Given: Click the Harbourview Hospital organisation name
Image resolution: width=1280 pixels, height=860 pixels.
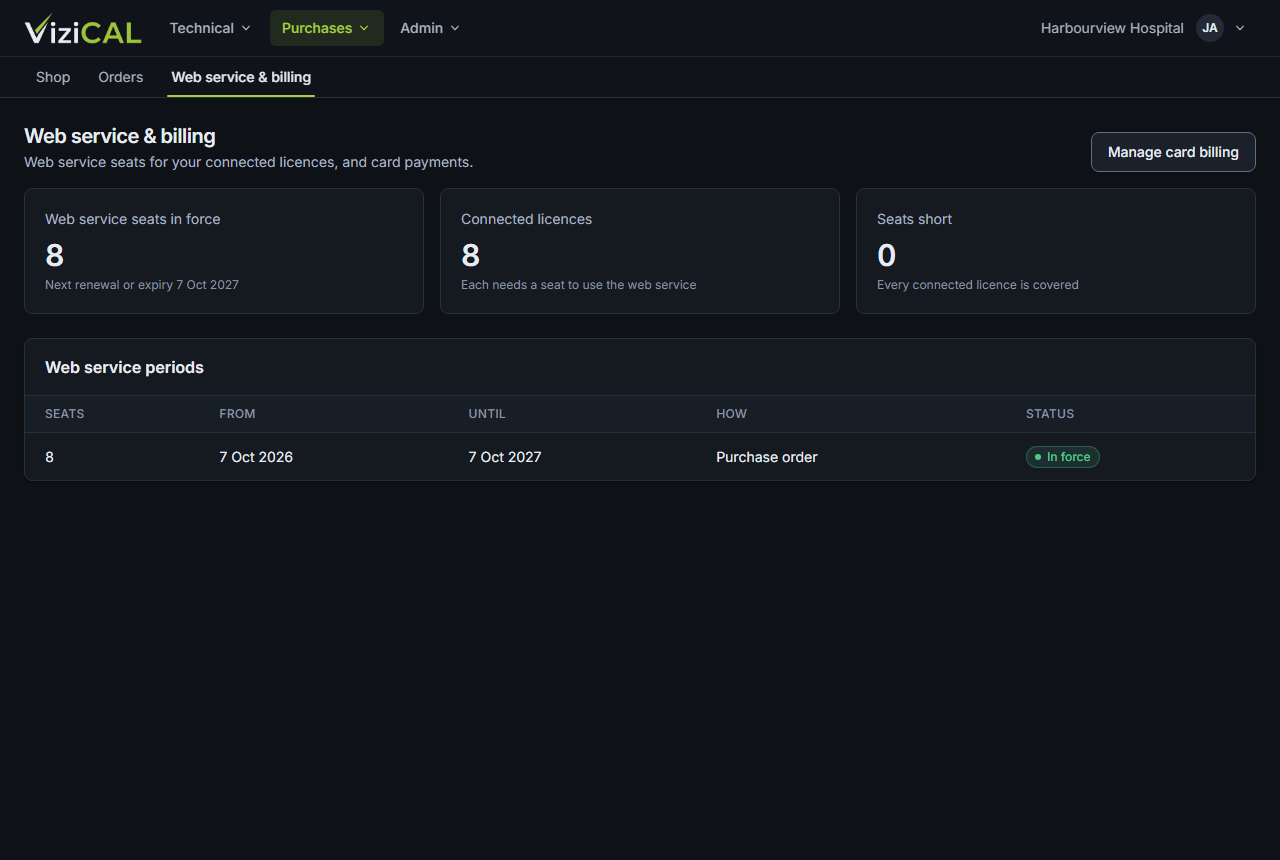Looking at the screenshot, I should [x=1112, y=28].
